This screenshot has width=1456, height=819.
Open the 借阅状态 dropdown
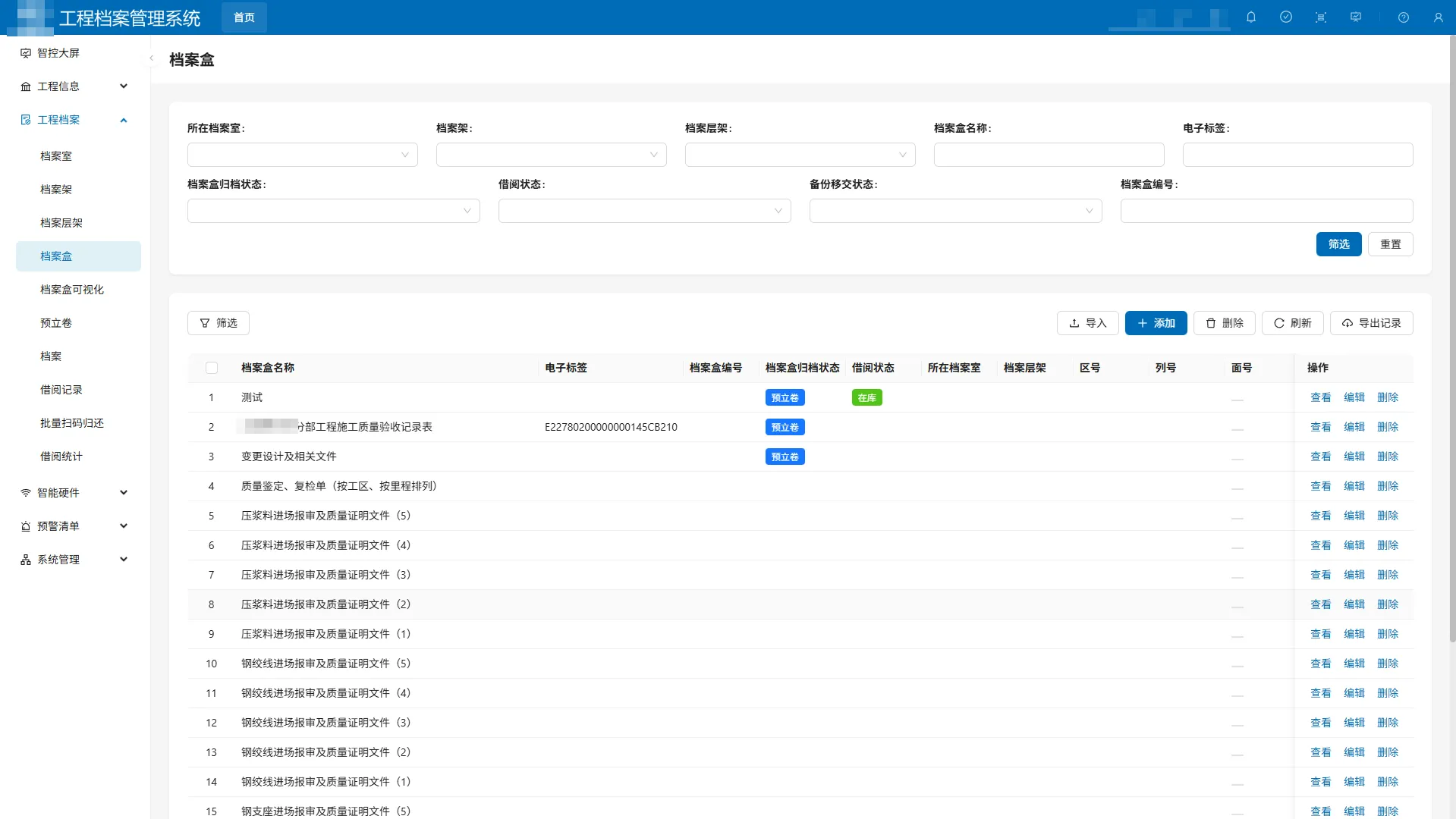click(x=644, y=211)
